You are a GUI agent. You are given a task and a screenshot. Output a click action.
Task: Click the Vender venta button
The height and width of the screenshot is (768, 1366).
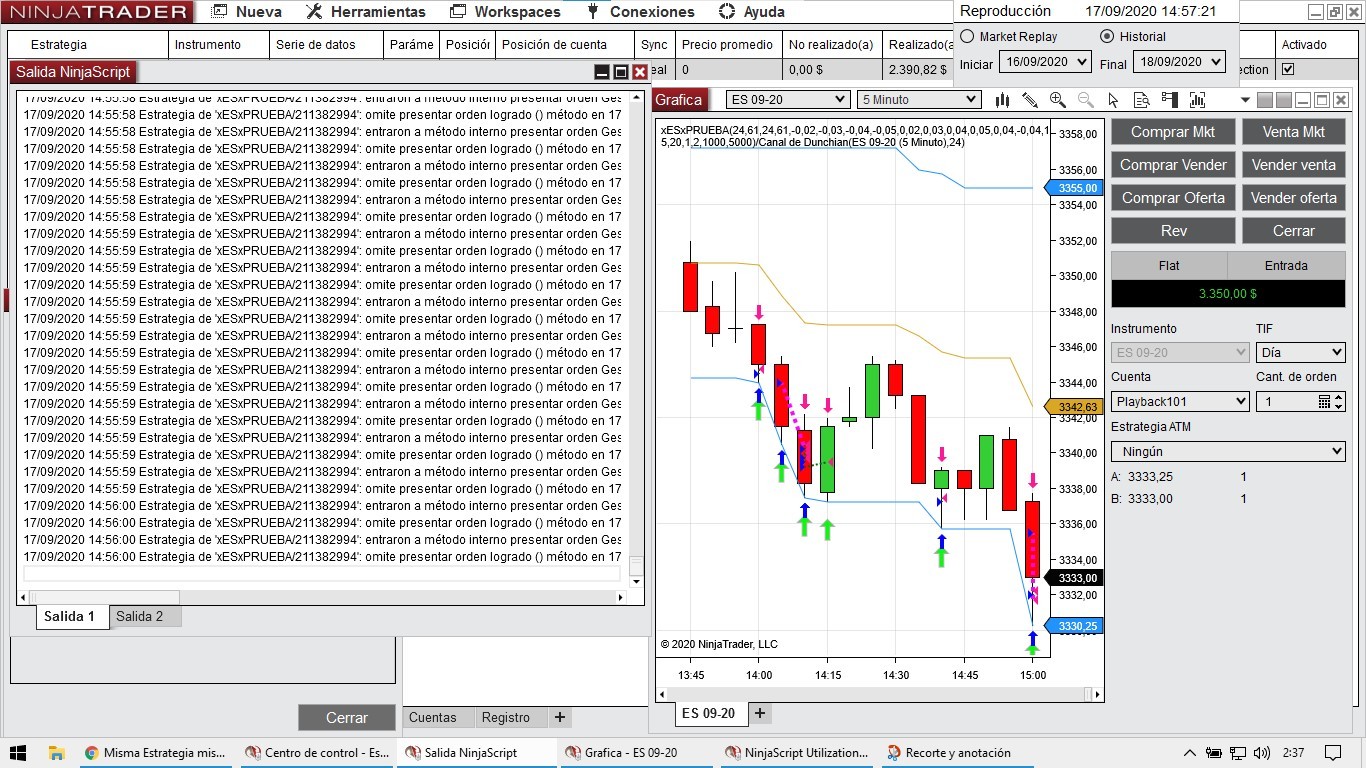1294,165
